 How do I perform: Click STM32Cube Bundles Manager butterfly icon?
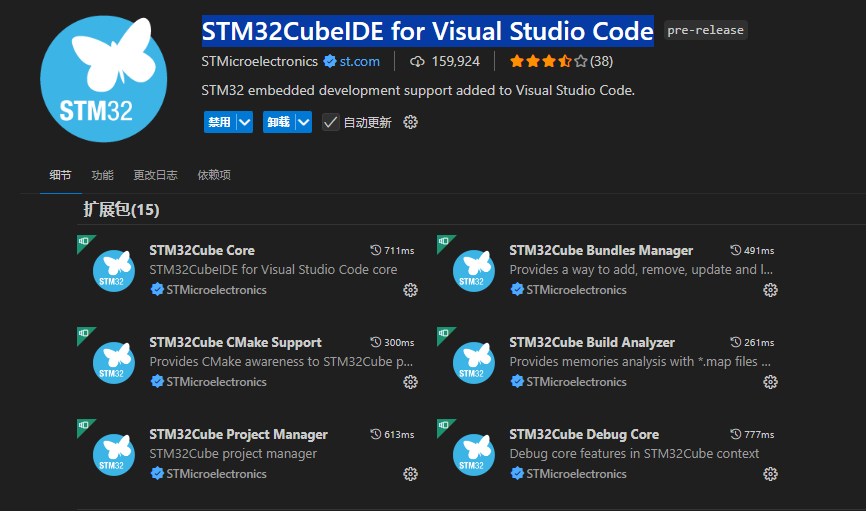point(474,271)
